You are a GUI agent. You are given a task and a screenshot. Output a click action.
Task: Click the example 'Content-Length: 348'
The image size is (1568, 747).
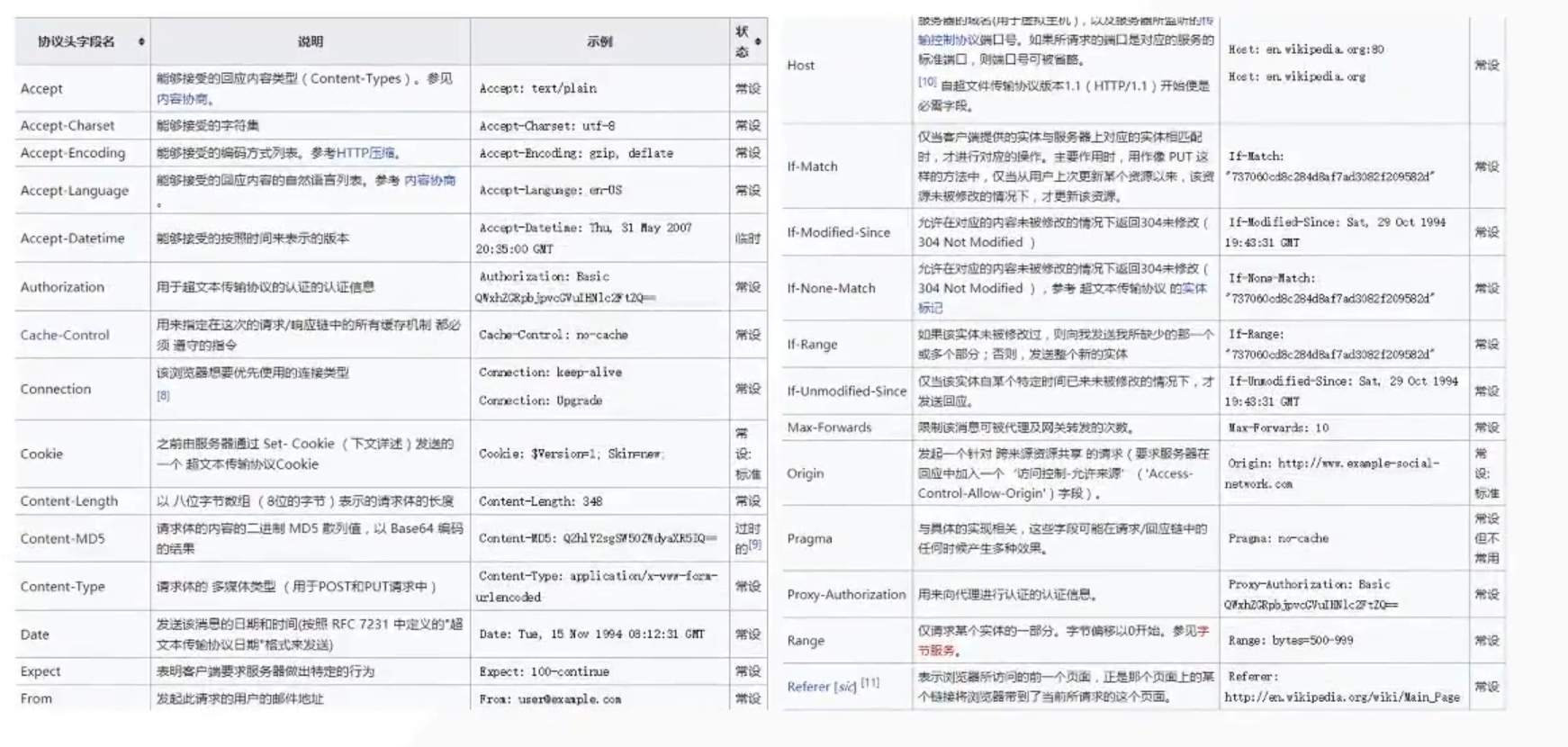click(x=540, y=501)
